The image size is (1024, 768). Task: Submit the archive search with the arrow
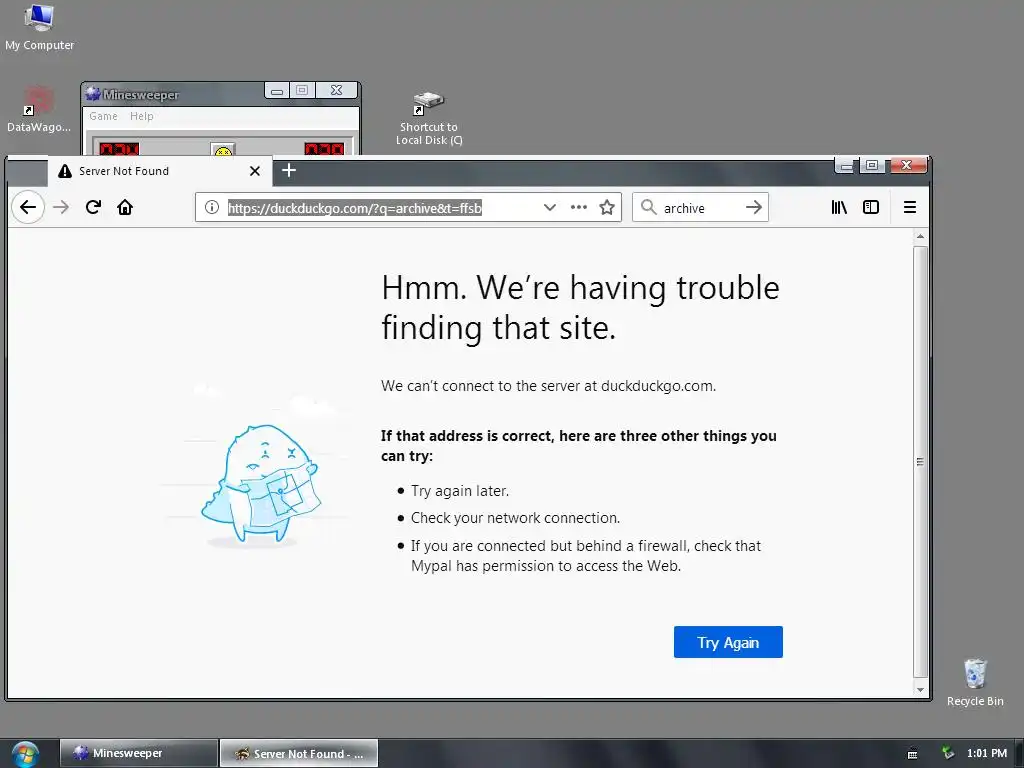coord(754,207)
